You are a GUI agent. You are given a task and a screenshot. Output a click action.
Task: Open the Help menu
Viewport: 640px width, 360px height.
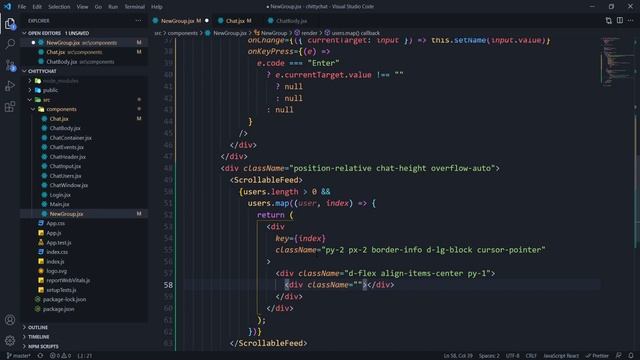coord(157,7)
